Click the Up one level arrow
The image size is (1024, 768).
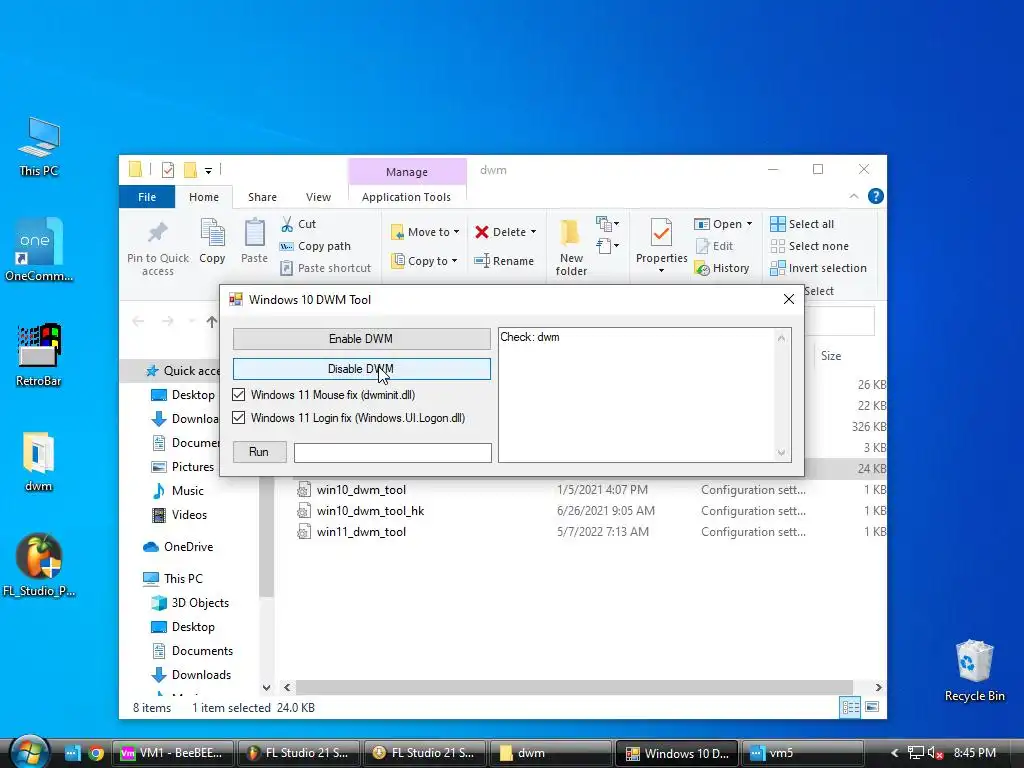tap(212, 321)
